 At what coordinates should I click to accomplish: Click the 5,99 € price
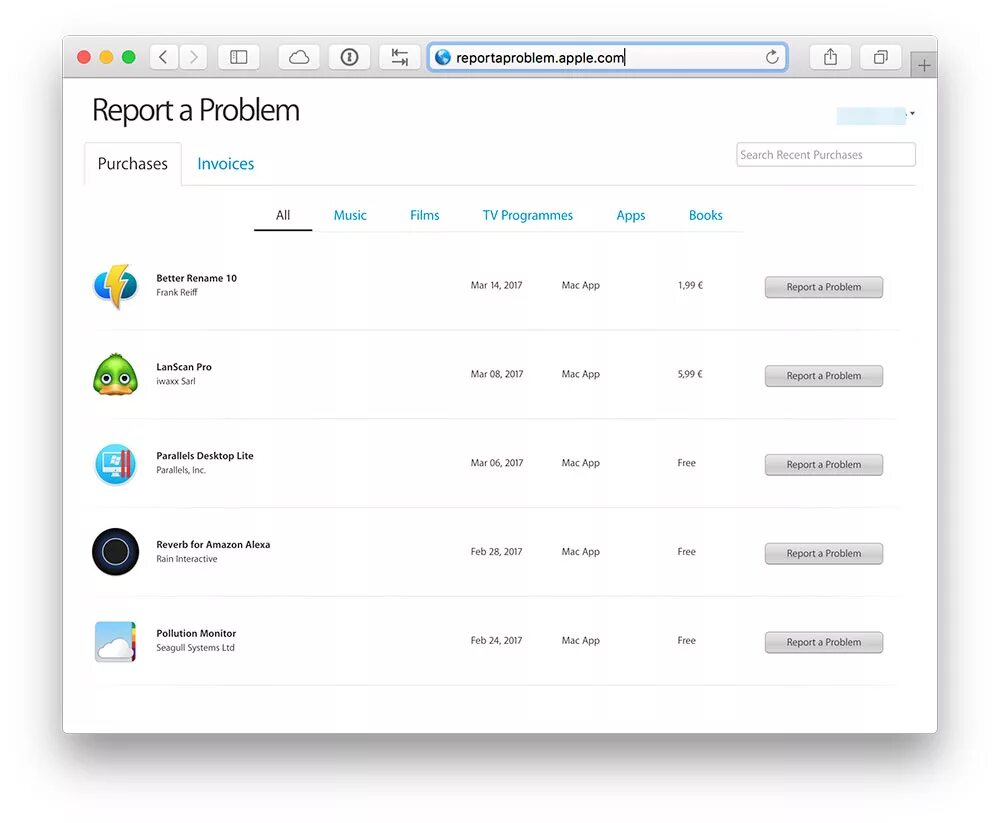690,374
